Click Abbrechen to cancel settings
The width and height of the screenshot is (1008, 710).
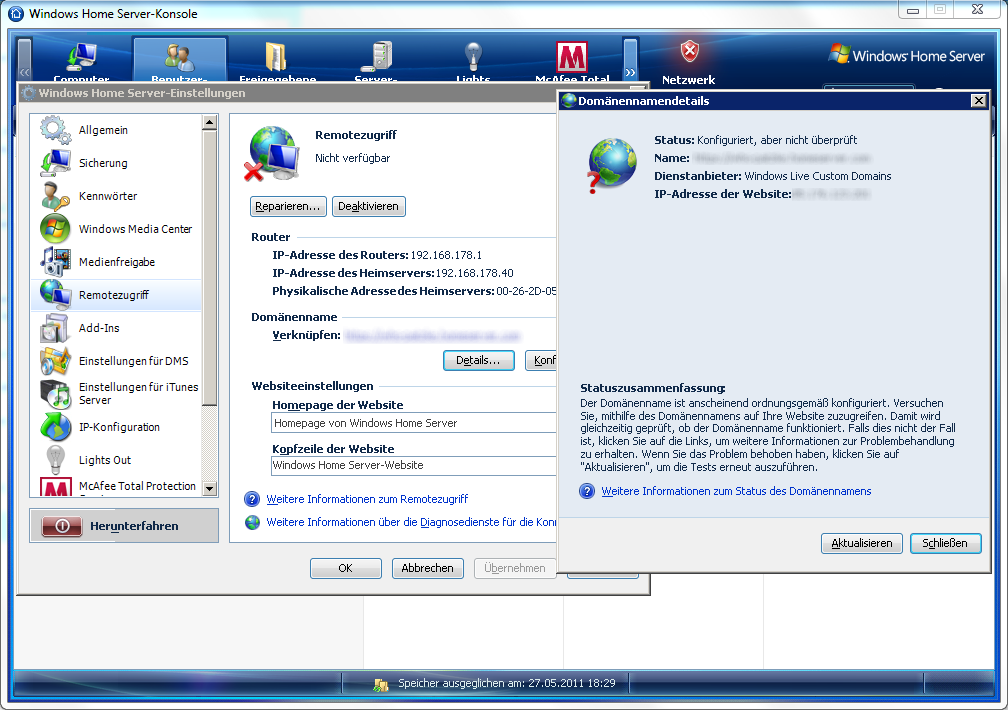pyautogui.click(x=428, y=569)
